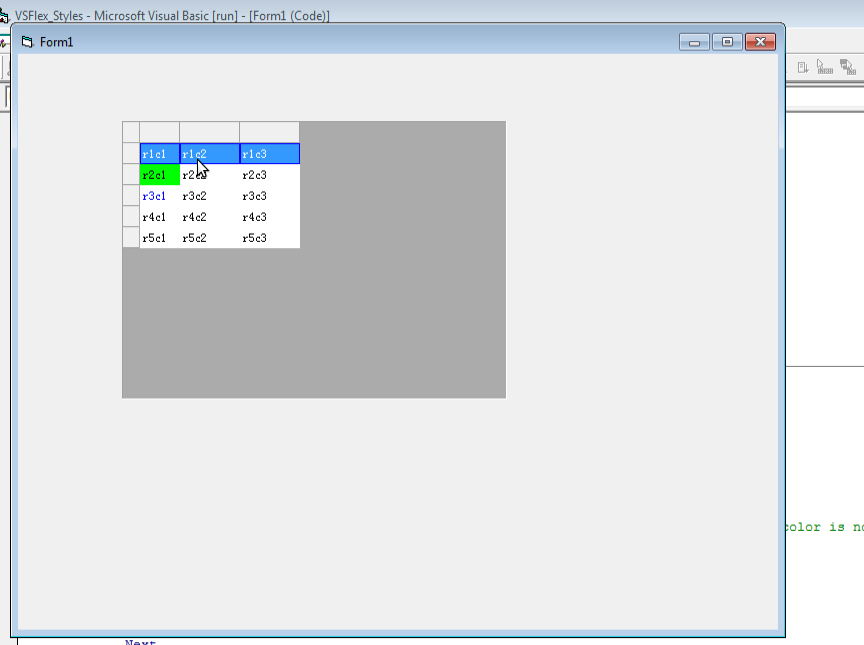Maximize the Form1 window
The height and width of the screenshot is (645, 864).
[x=727, y=42]
